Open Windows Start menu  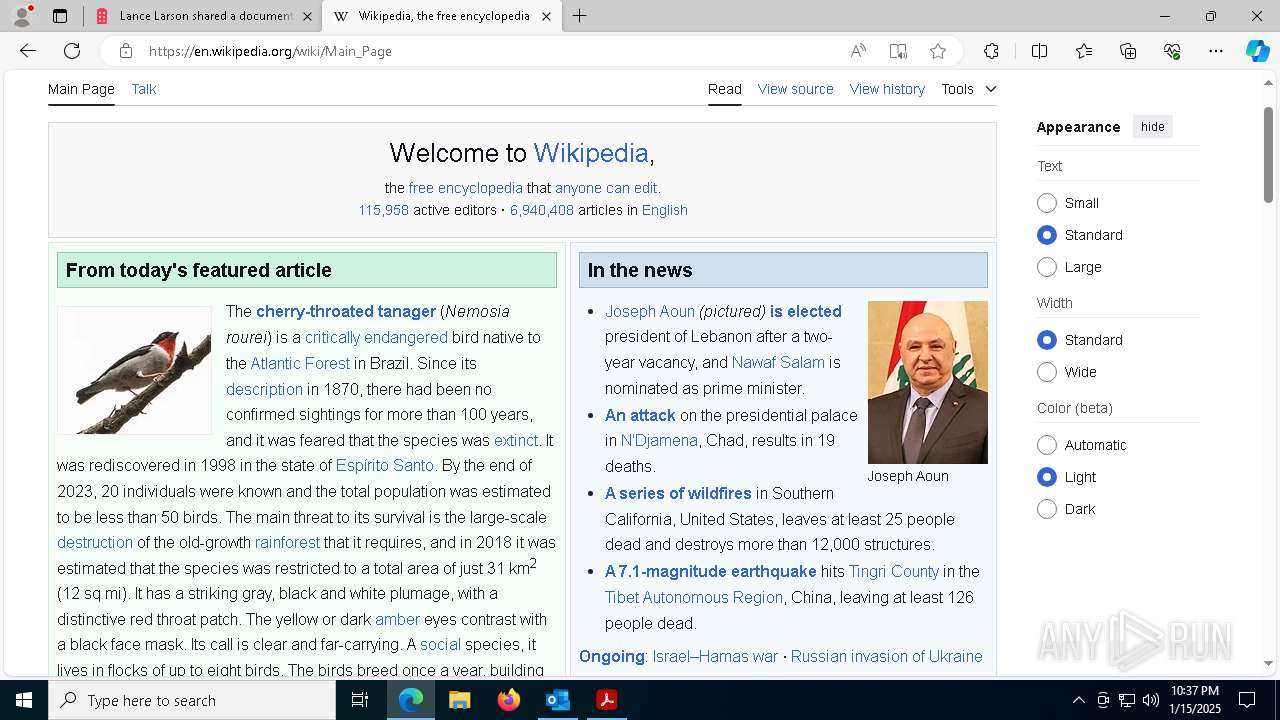[24, 700]
